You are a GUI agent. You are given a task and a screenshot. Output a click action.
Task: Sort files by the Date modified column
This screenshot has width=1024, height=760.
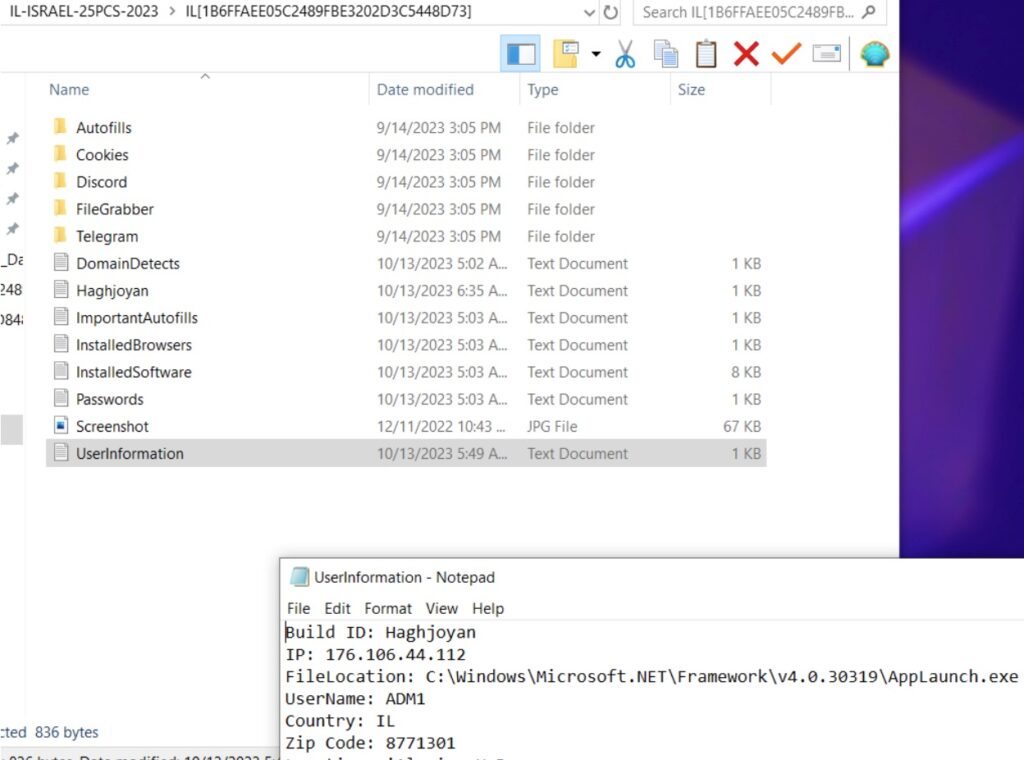pyautogui.click(x=425, y=89)
